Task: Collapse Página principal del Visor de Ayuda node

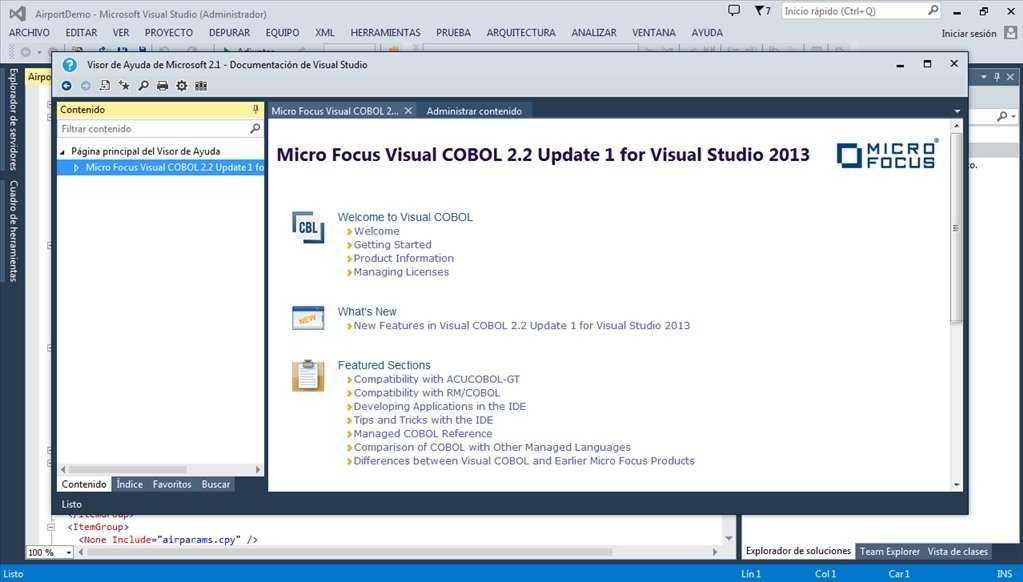Action: click(x=63, y=151)
